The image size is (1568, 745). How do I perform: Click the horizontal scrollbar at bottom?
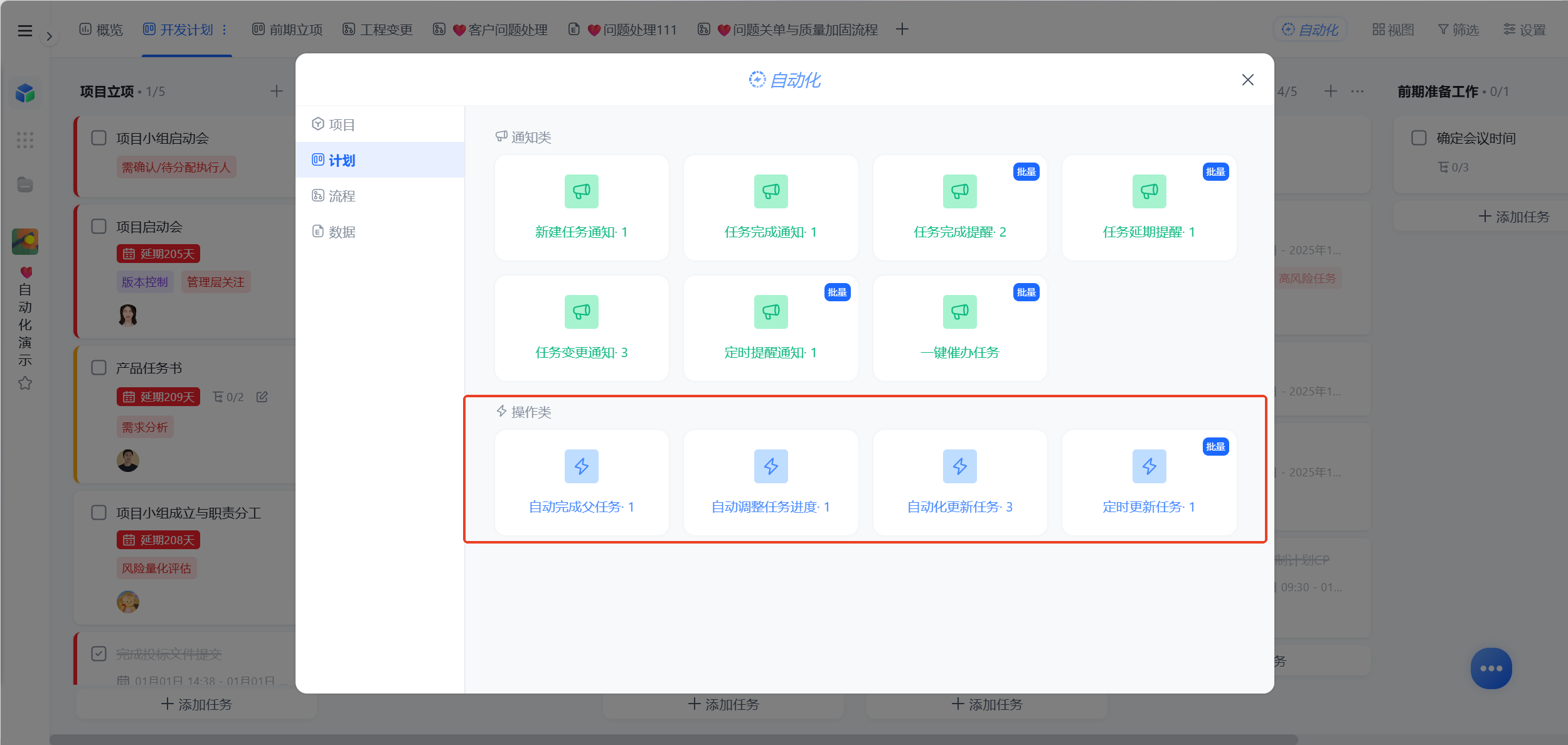(x=673, y=739)
